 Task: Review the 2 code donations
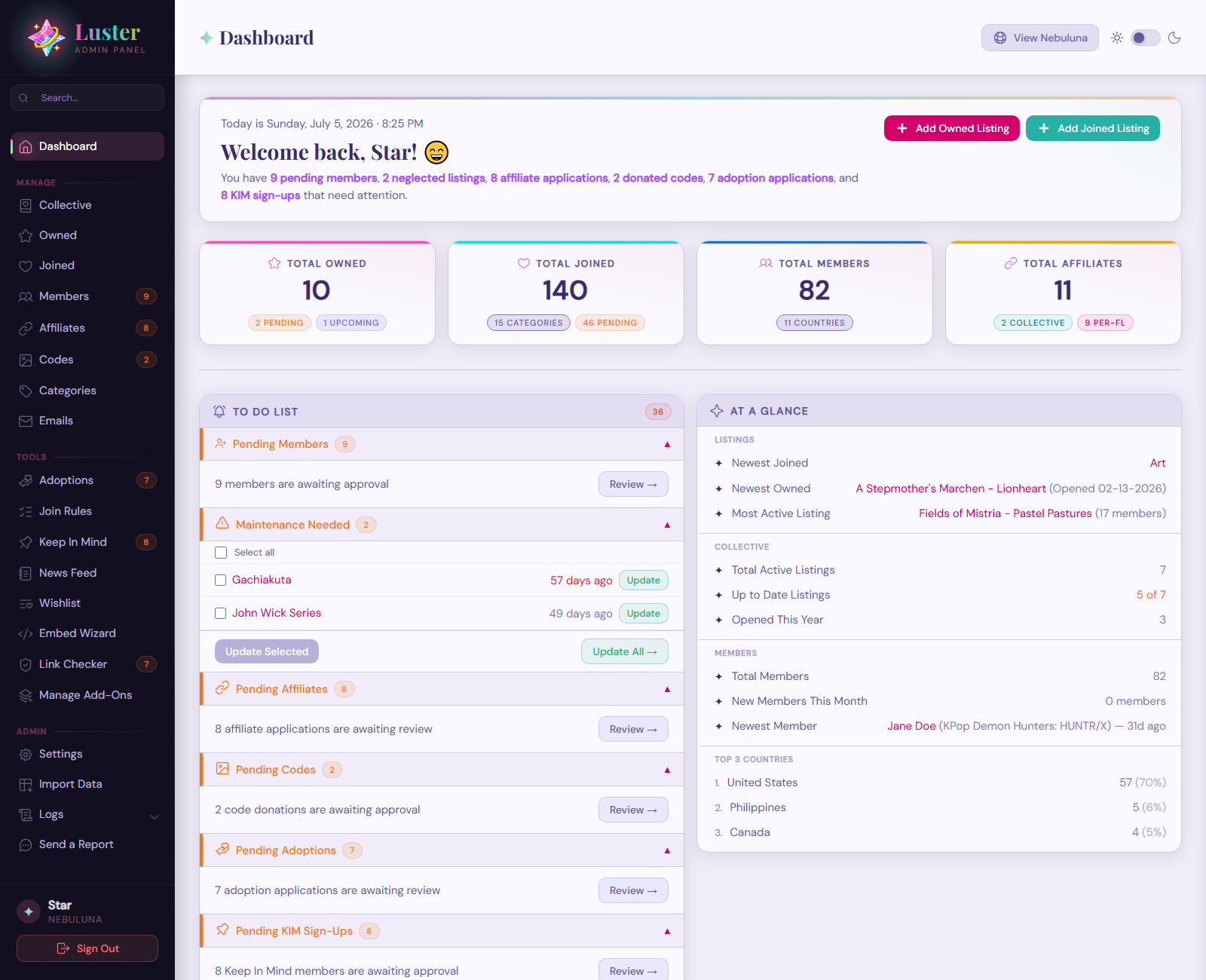coord(633,810)
